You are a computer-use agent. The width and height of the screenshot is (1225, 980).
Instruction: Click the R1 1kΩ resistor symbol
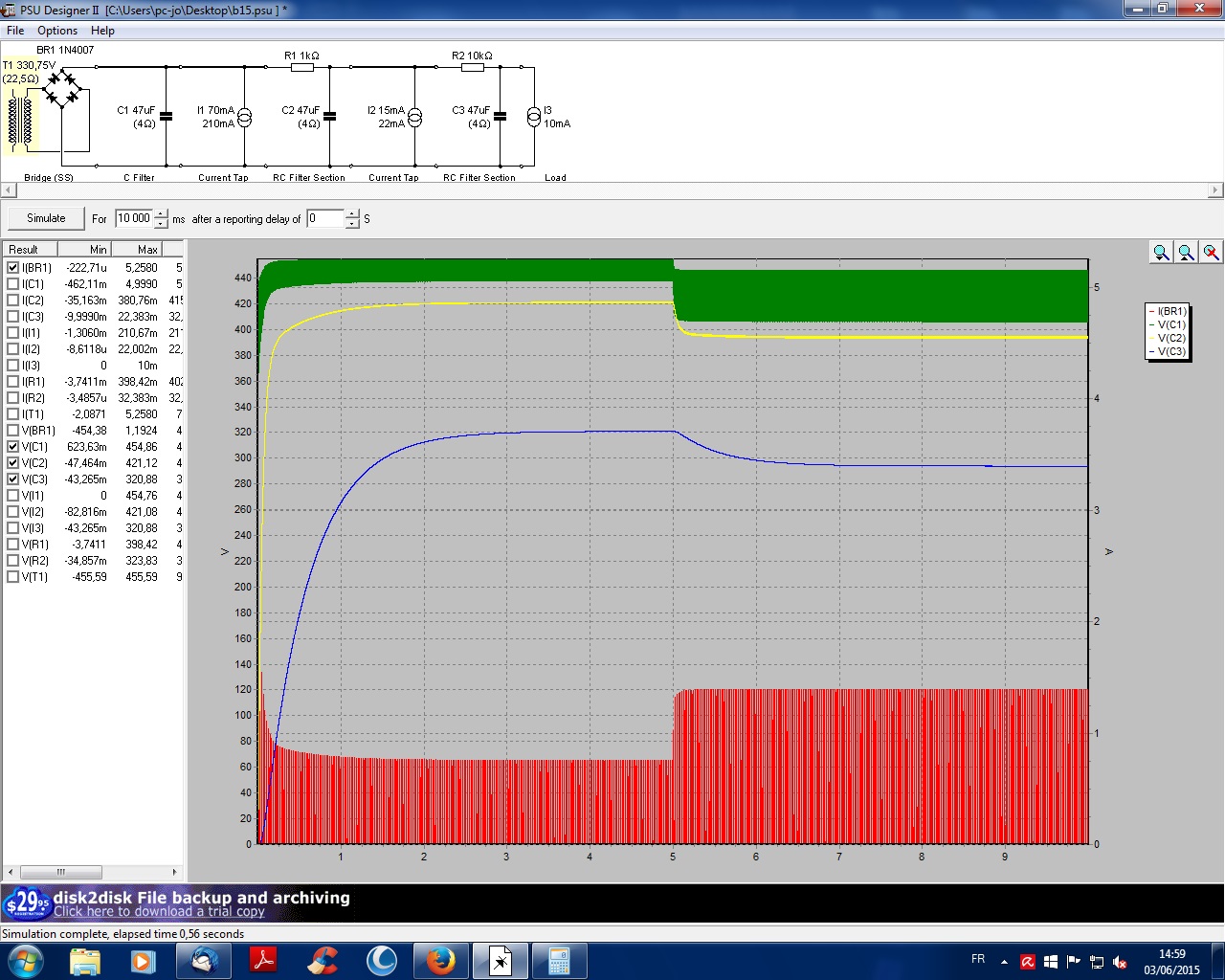(x=302, y=68)
